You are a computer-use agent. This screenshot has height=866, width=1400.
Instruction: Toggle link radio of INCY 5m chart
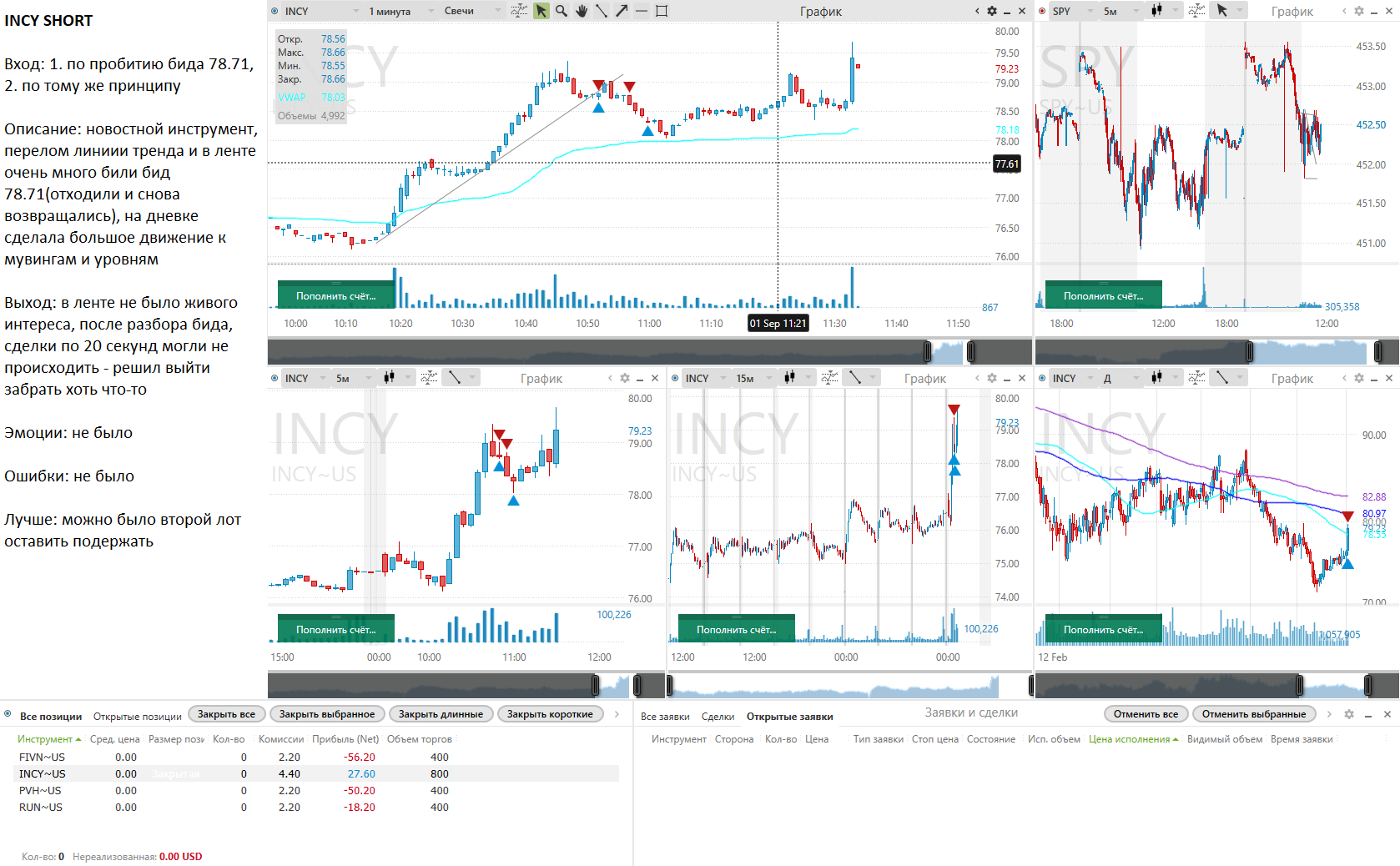pyautogui.click(x=274, y=378)
